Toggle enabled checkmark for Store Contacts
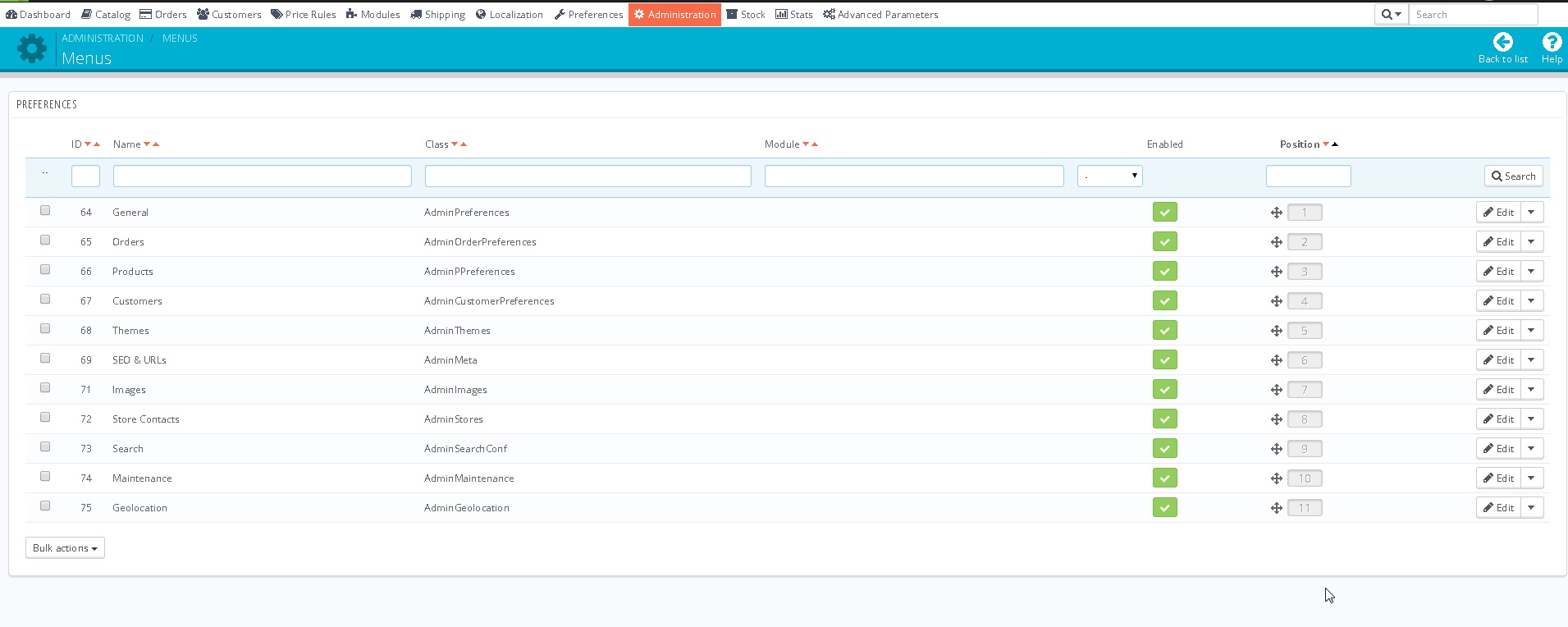Image resolution: width=1568 pixels, height=627 pixels. click(x=1164, y=419)
